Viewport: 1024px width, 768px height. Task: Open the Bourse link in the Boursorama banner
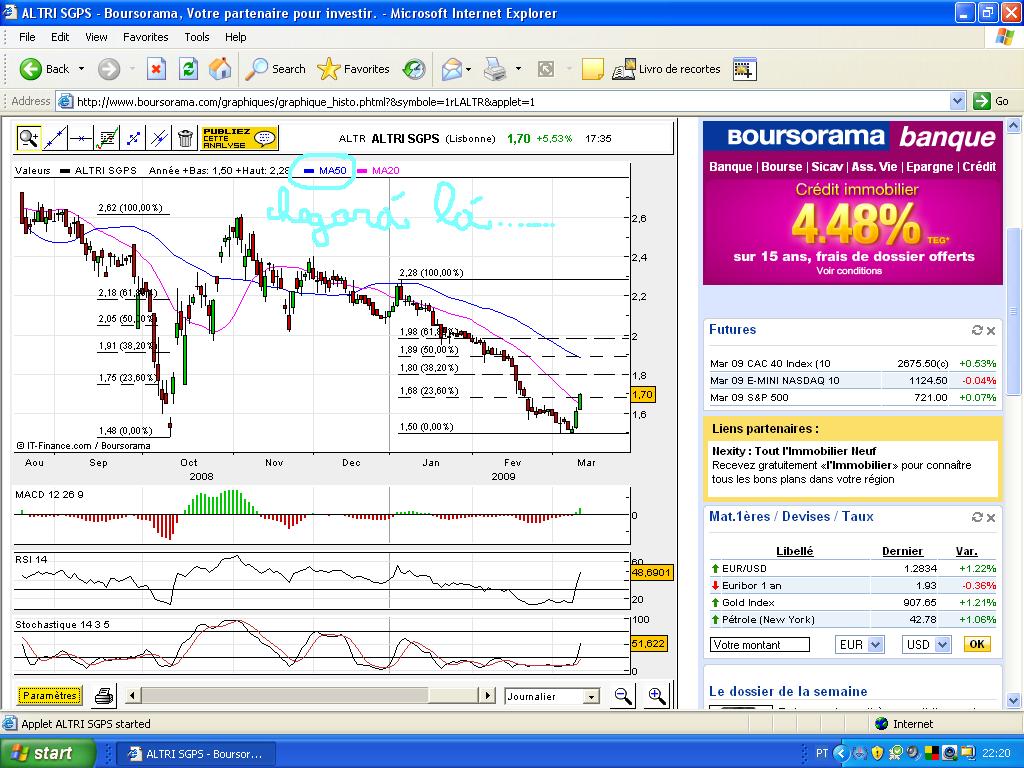pos(782,167)
